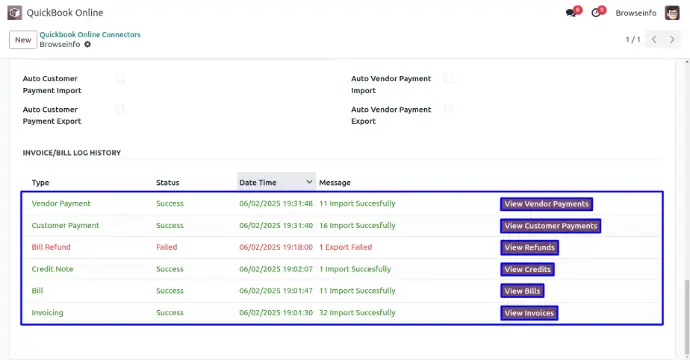Click the 32 Import Succesfully message
Image resolution: width=690 pixels, height=360 pixels.
tap(357, 312)
